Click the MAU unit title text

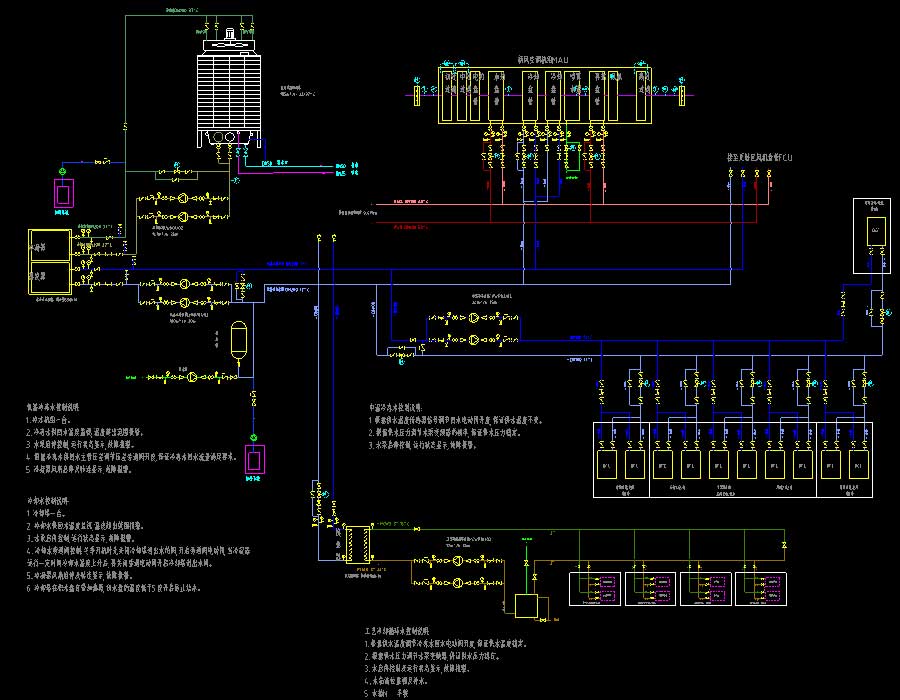(542, 60)
